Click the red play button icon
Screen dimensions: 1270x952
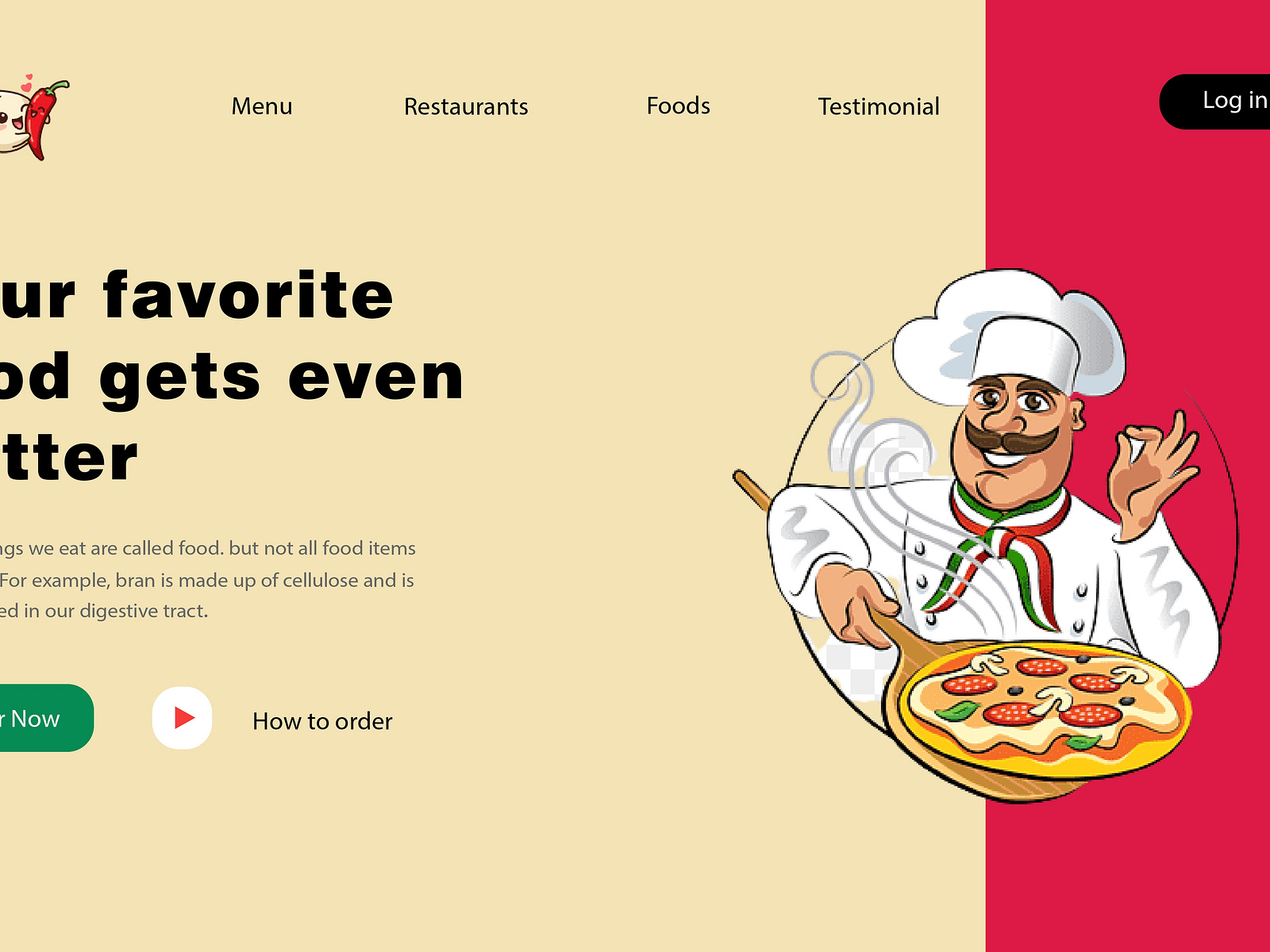click(182, 718)
